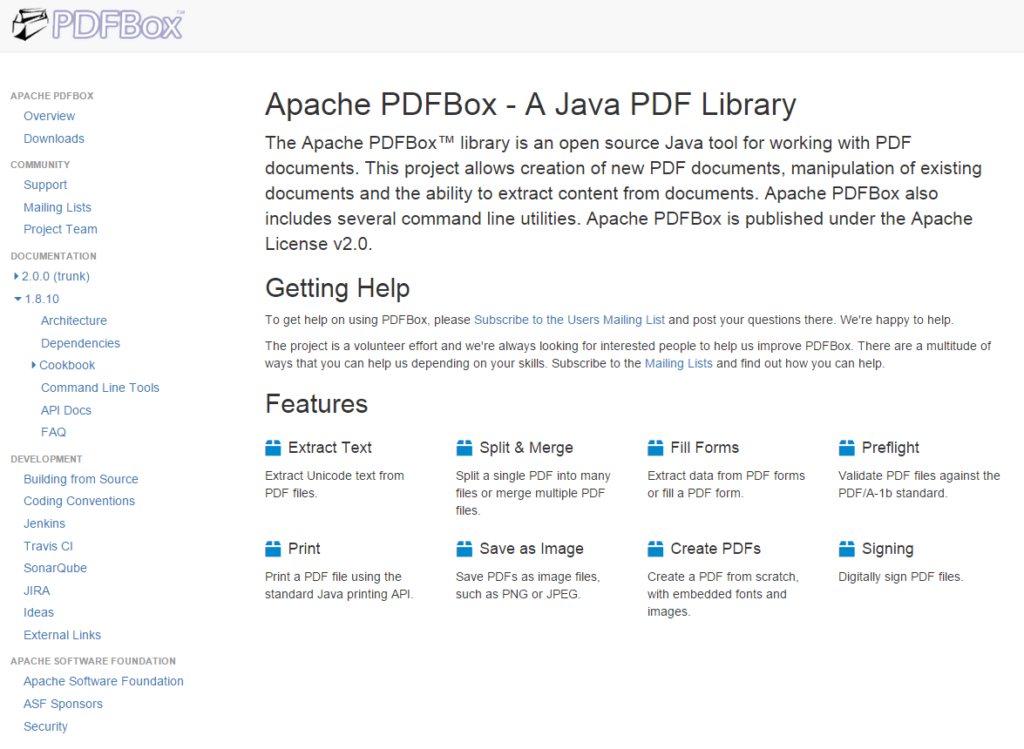Click the Signing feature heading
This screenshot has width=1024, height=749.
888,549
